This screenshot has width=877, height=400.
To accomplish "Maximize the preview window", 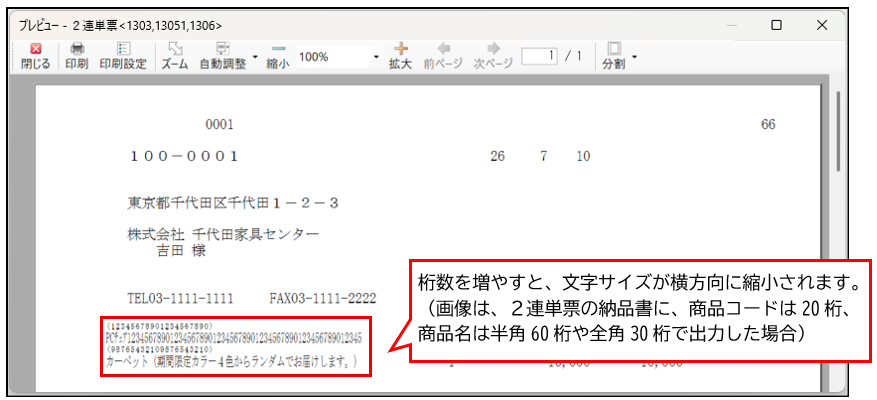I will tap(776, 25).
